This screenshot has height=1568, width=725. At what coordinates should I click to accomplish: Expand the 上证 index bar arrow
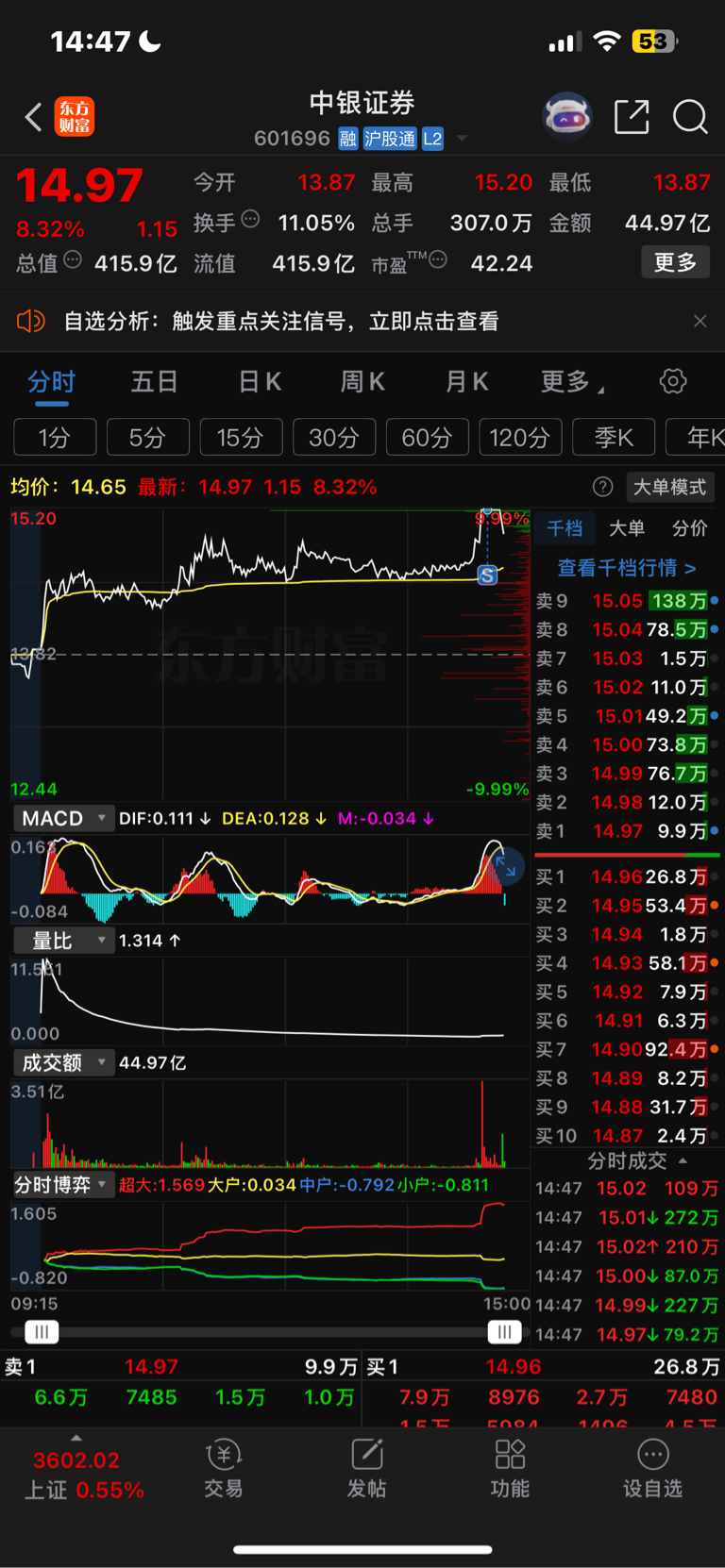76,1438
